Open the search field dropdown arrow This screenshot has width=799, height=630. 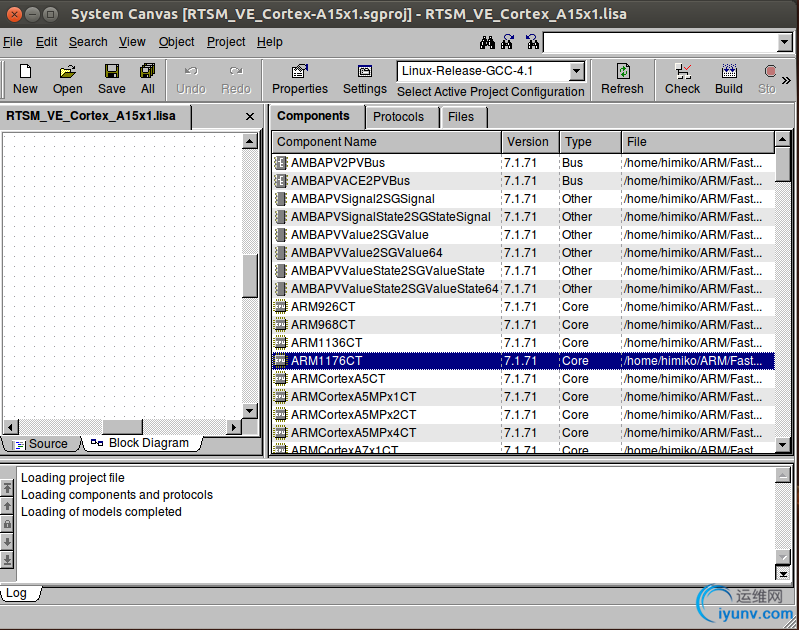(x=784, y=42)
